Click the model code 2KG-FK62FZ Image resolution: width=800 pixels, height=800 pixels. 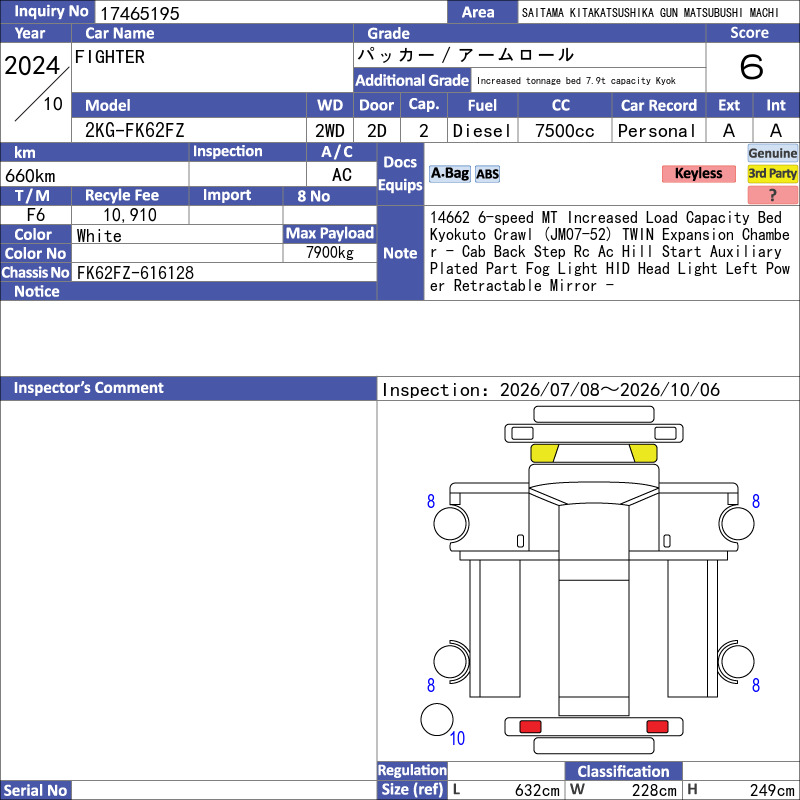point(134,131)
